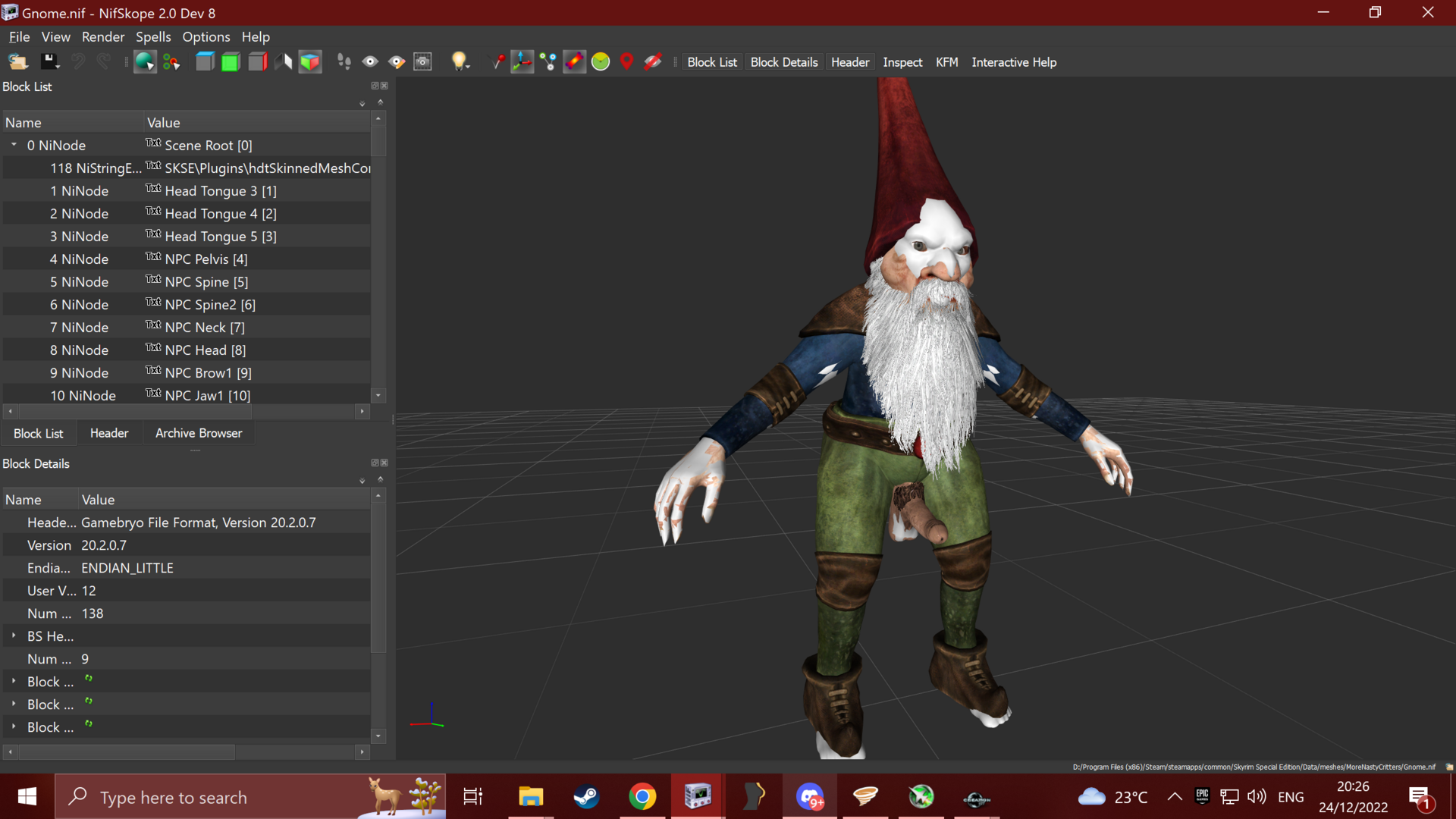Switch to the Header dock tab
This screenshot has height=819, width=1456.
(x=109, y=433)
